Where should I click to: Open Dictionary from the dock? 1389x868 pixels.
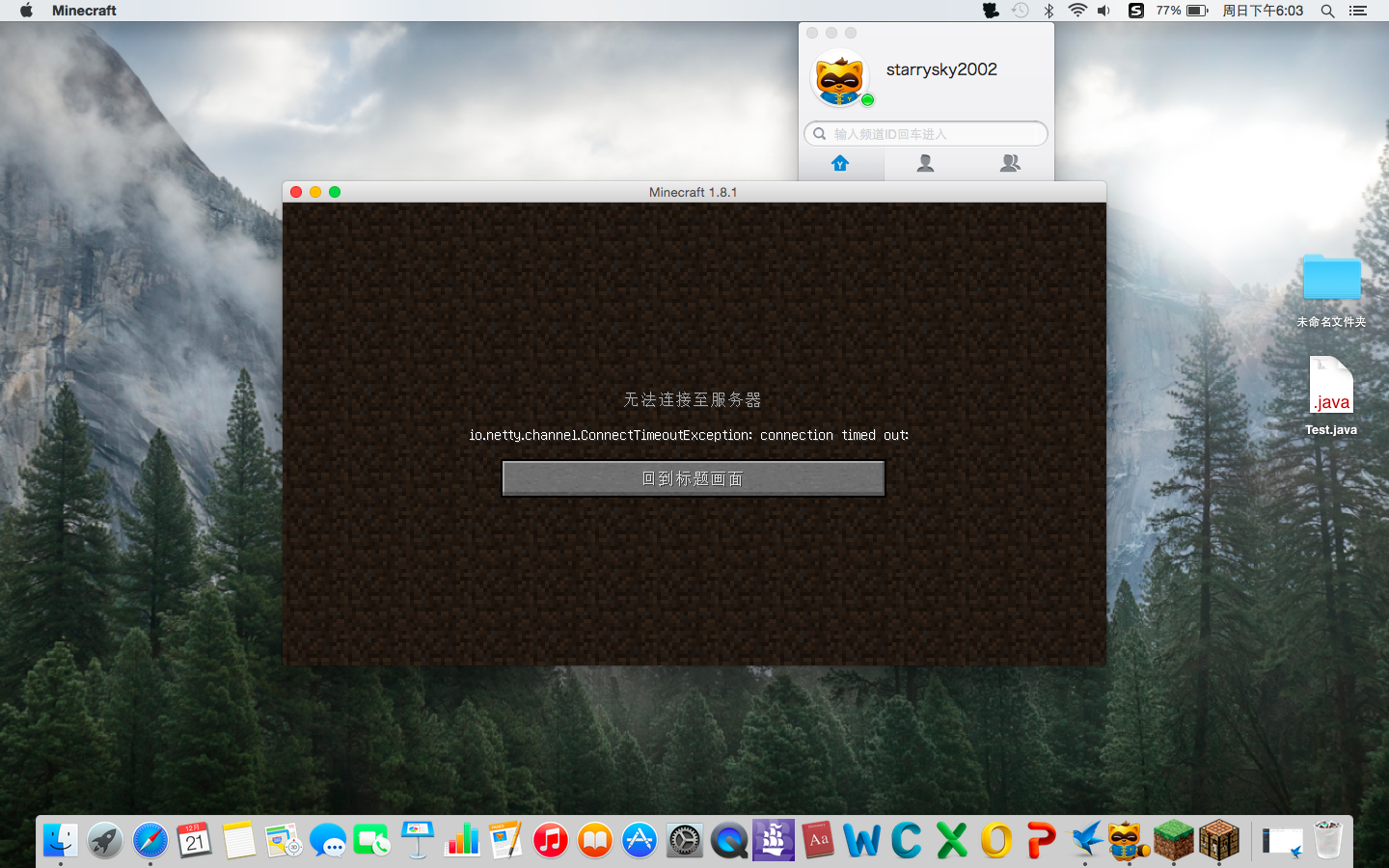pyautogui.click(x=818, y=840)
